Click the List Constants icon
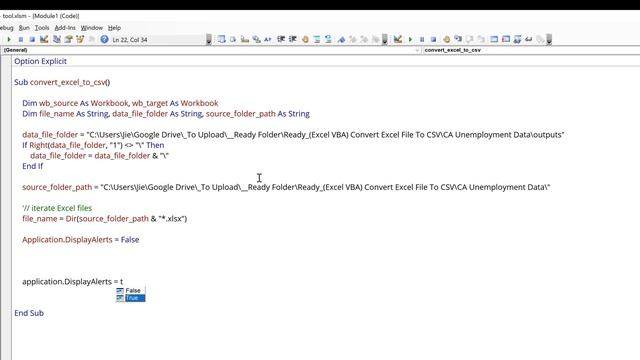The height and width of the screenshot is (360, 640). [x=233, y=40]
